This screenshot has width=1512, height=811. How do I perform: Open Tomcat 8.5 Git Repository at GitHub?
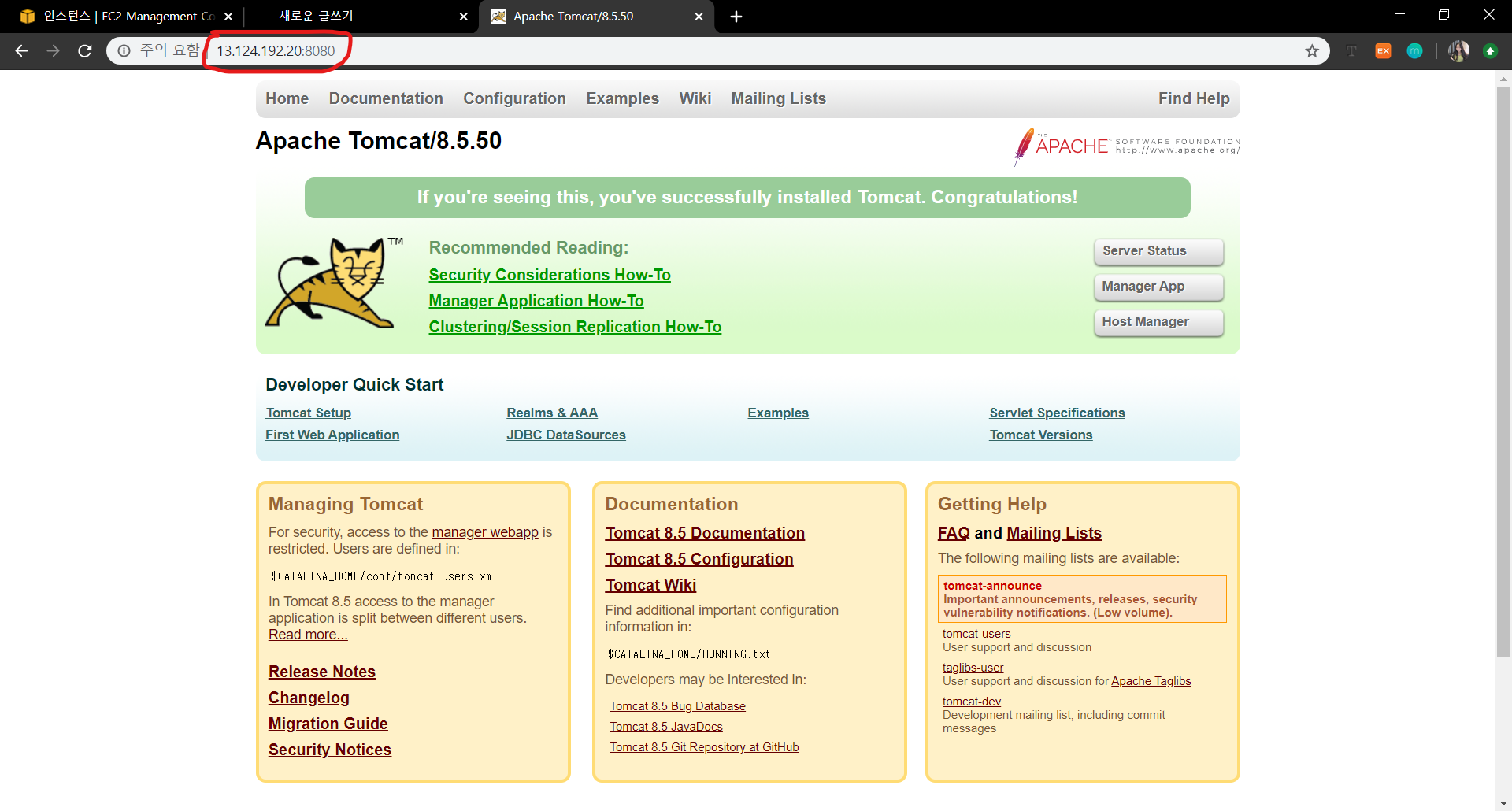click(704, 747)
